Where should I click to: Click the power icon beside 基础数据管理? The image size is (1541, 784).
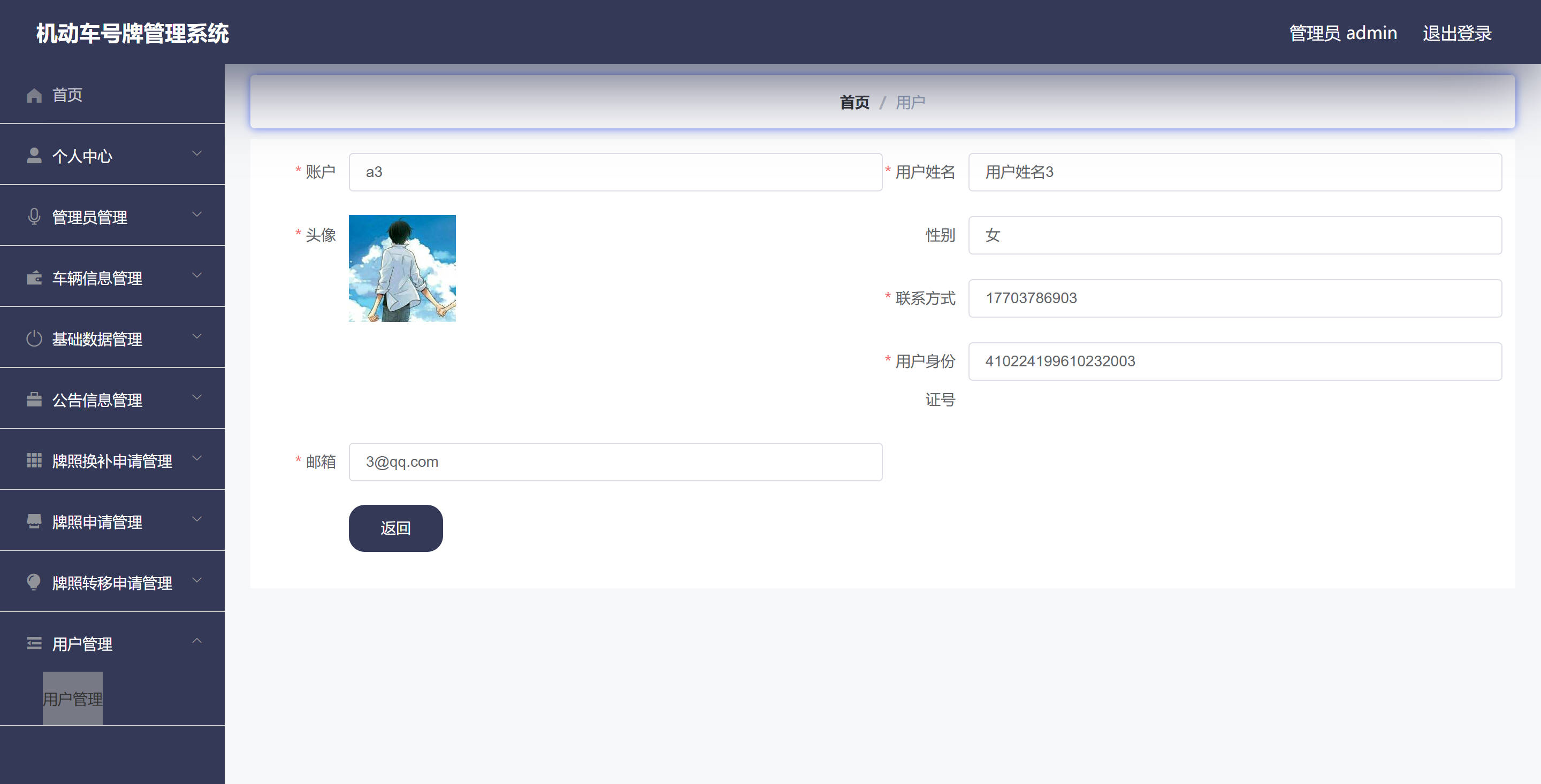34,339
